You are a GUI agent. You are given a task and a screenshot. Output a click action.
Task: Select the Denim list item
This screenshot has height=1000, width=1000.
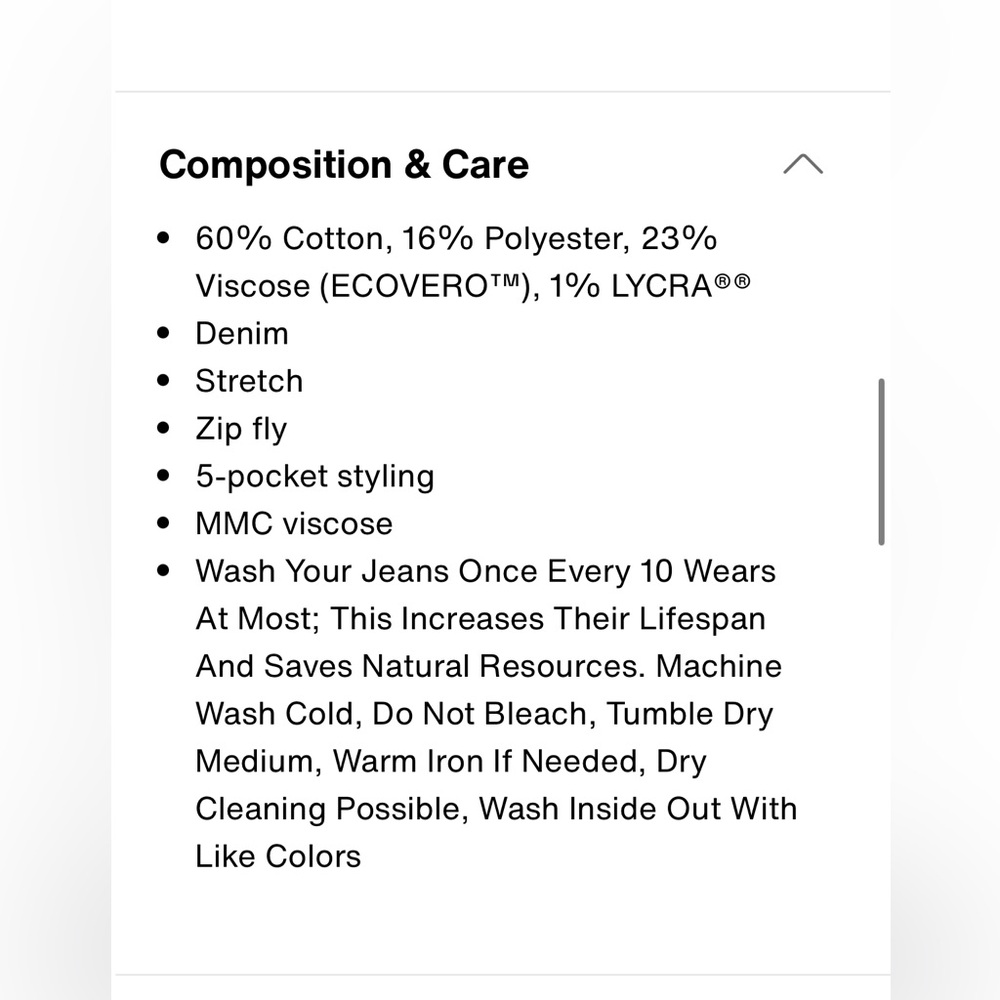tap(242, 334)
